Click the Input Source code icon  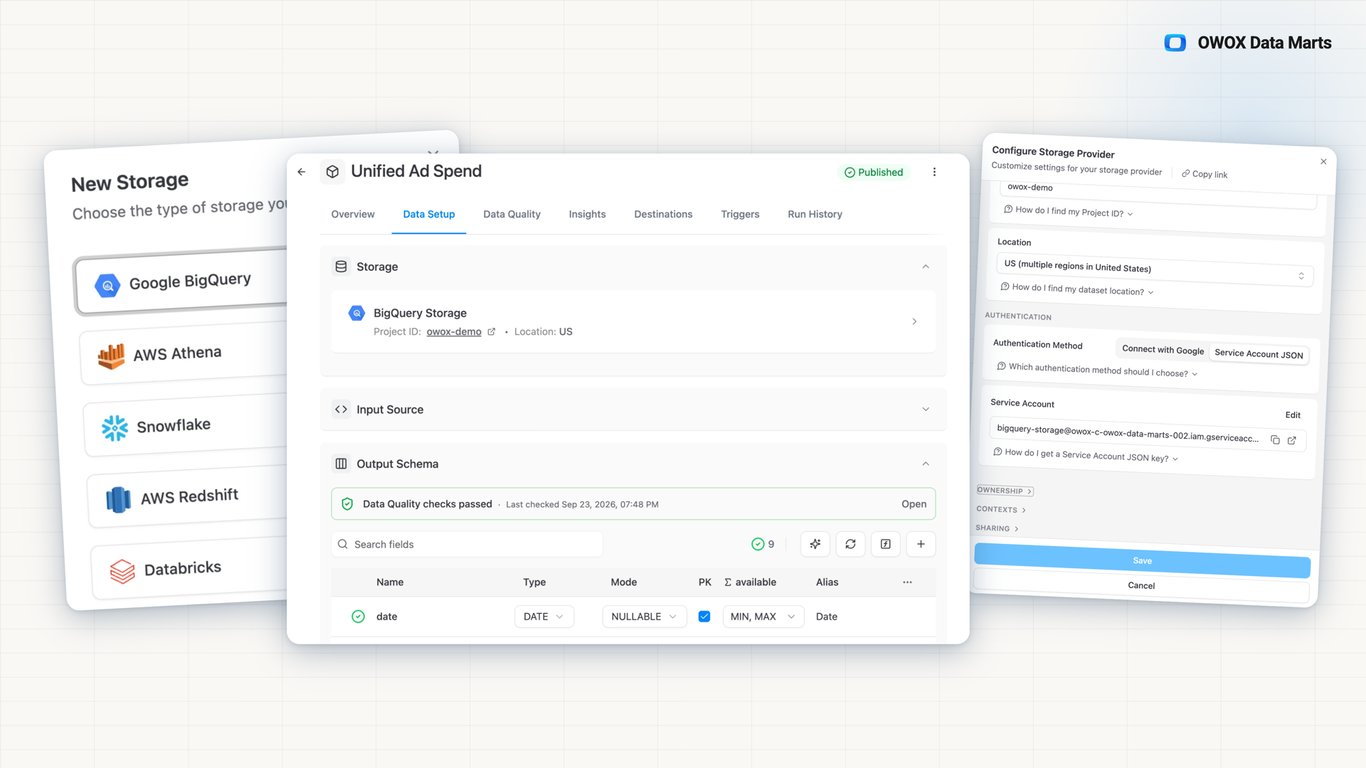pos(341,409)
